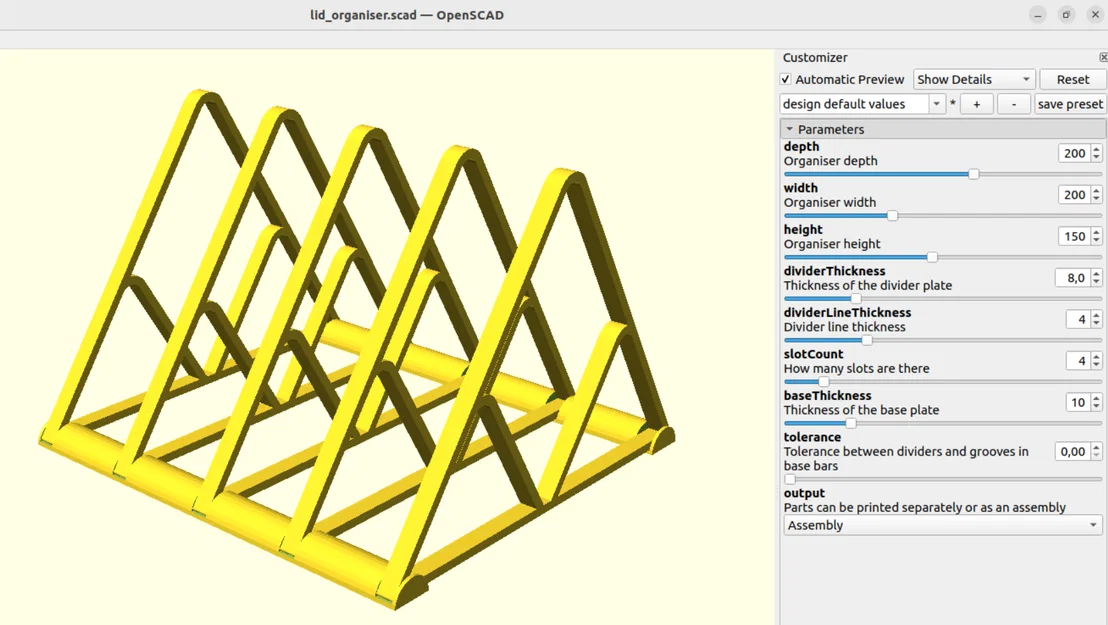
Task: Click the Reset button
Action: [x=1072, y=79]
